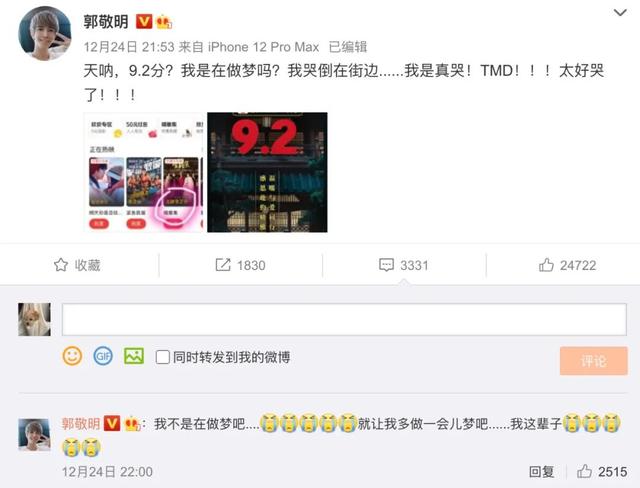This screenshot has width=640, height=488.
Task: Like the comment with 2515 thumbs-up
Action: [584, 471]
